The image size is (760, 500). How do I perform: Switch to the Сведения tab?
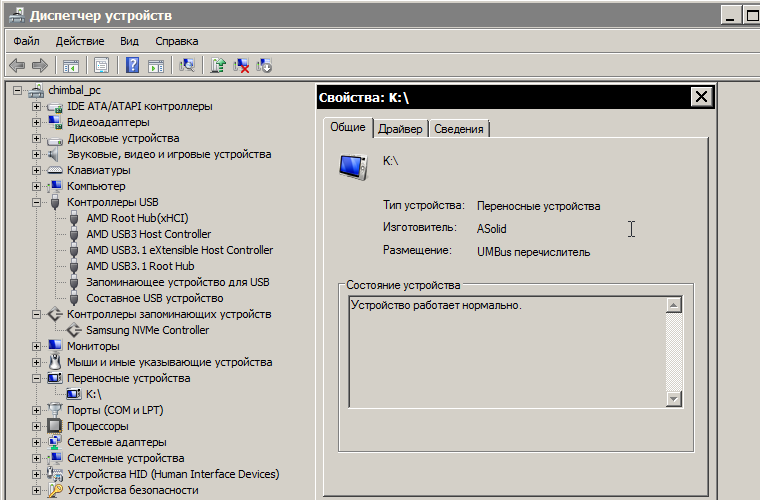[459, 129]
